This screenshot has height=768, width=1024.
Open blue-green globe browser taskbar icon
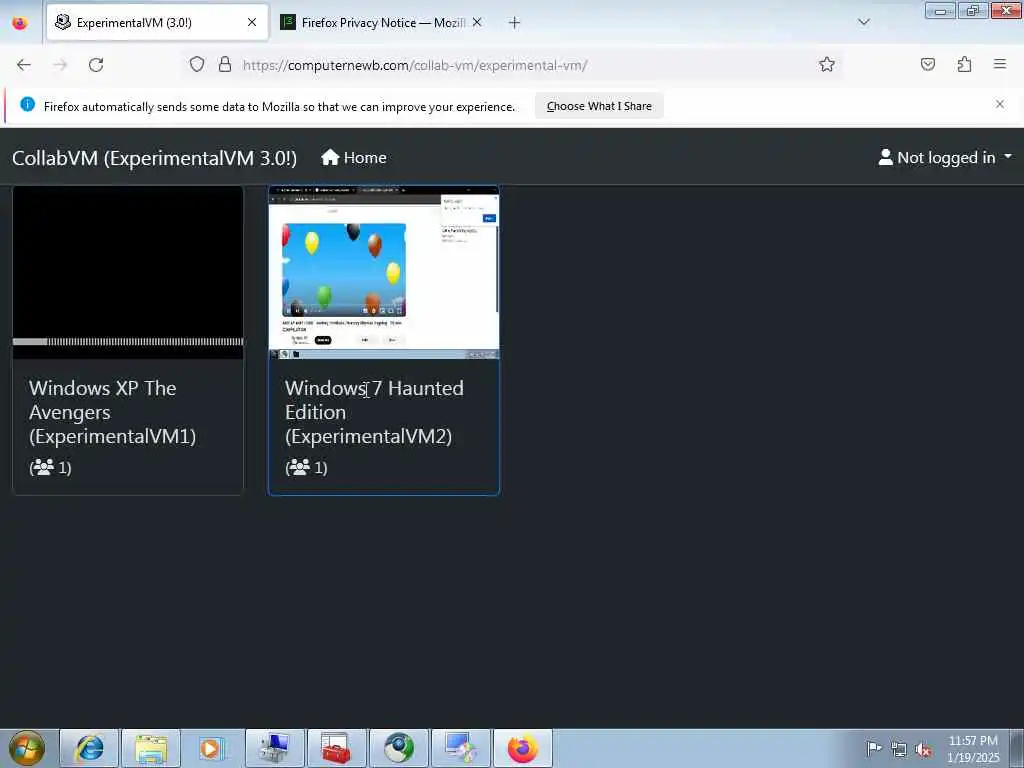(x=398, y=748)
